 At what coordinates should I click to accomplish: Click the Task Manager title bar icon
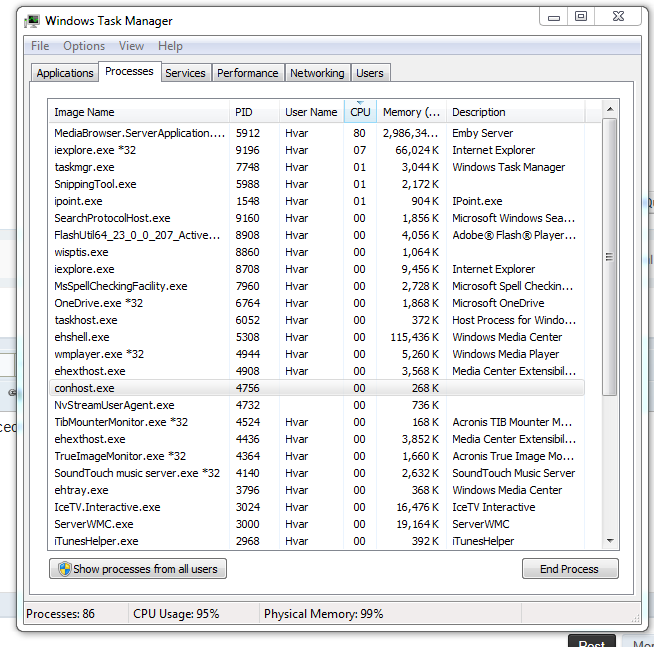tap(32, 20)
